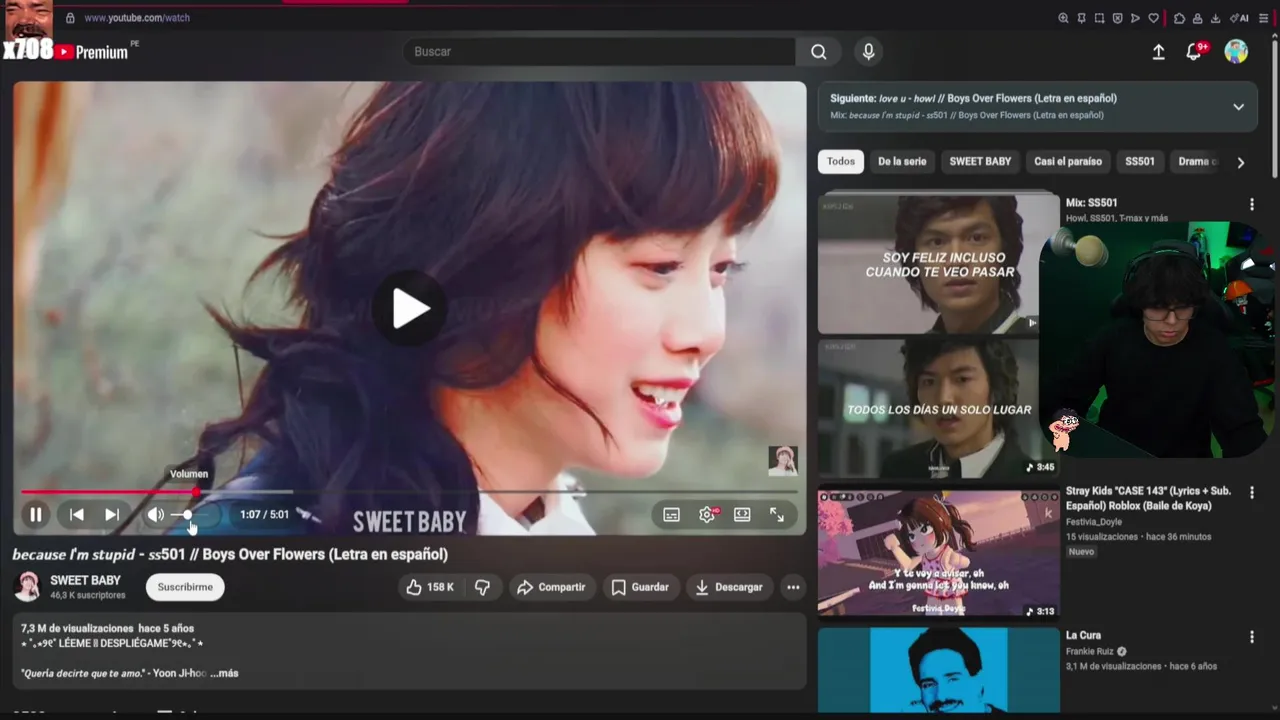Open the browser AI button
Screen dimensions: 1280x720
point(1240,18)
